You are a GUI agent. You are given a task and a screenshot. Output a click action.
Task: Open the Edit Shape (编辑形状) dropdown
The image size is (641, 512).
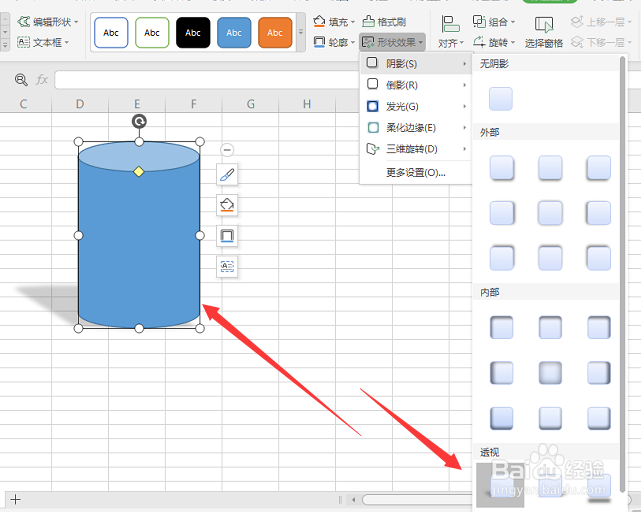click(x=48, y=21)
